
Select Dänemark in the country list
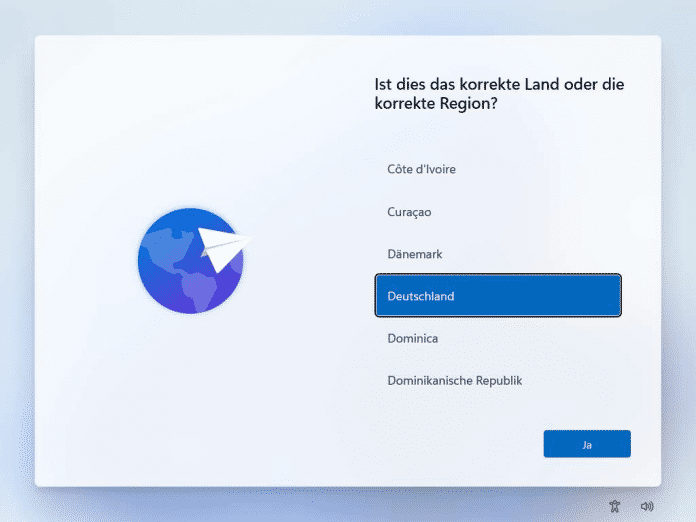point(414,254)
